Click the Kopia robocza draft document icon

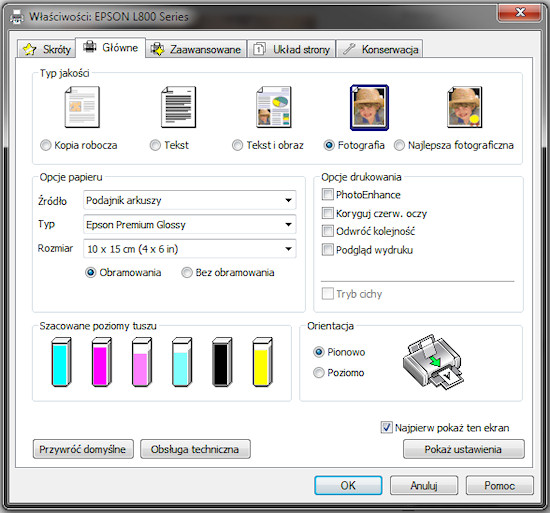(82, 107)
